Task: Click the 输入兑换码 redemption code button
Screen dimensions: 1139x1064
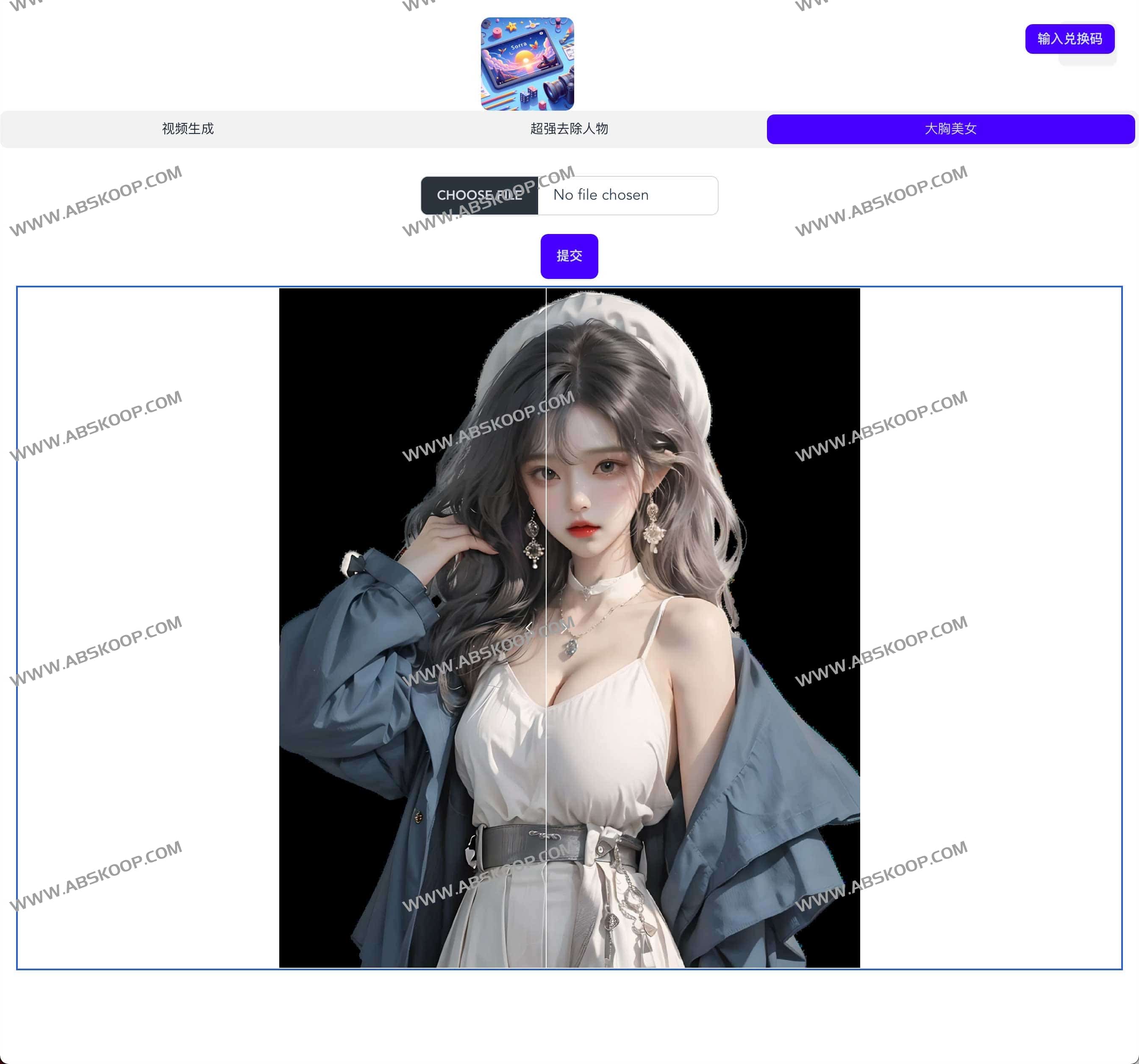Action: point(1070,39)
